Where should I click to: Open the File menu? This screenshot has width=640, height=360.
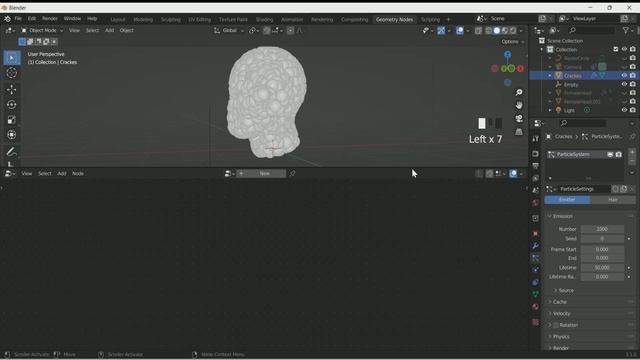point(18,19)
